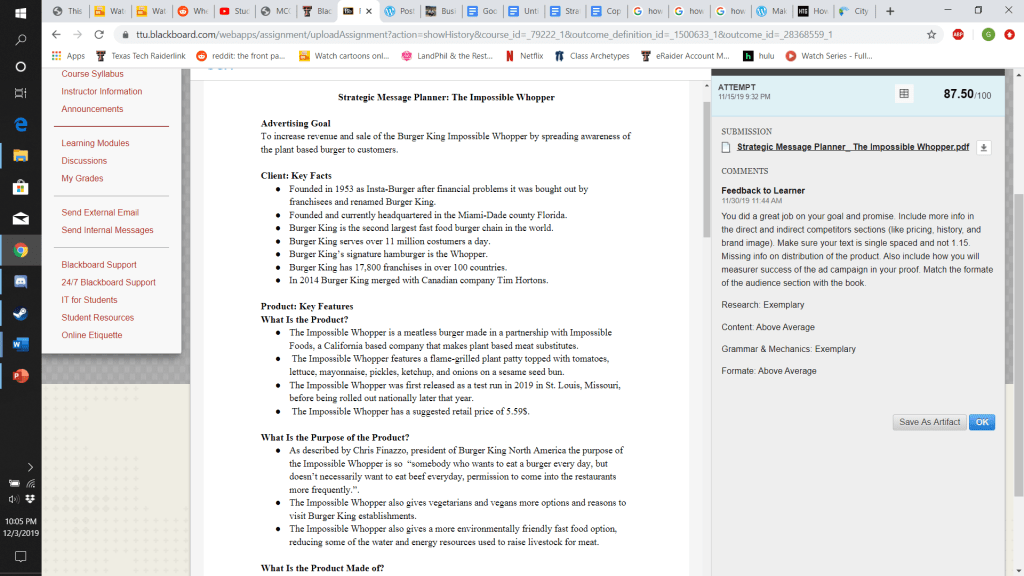Open Microsoft Word from the taskbar
Image resolution: width=1024 pixels, height=576 pixels.
pos(20,345)
